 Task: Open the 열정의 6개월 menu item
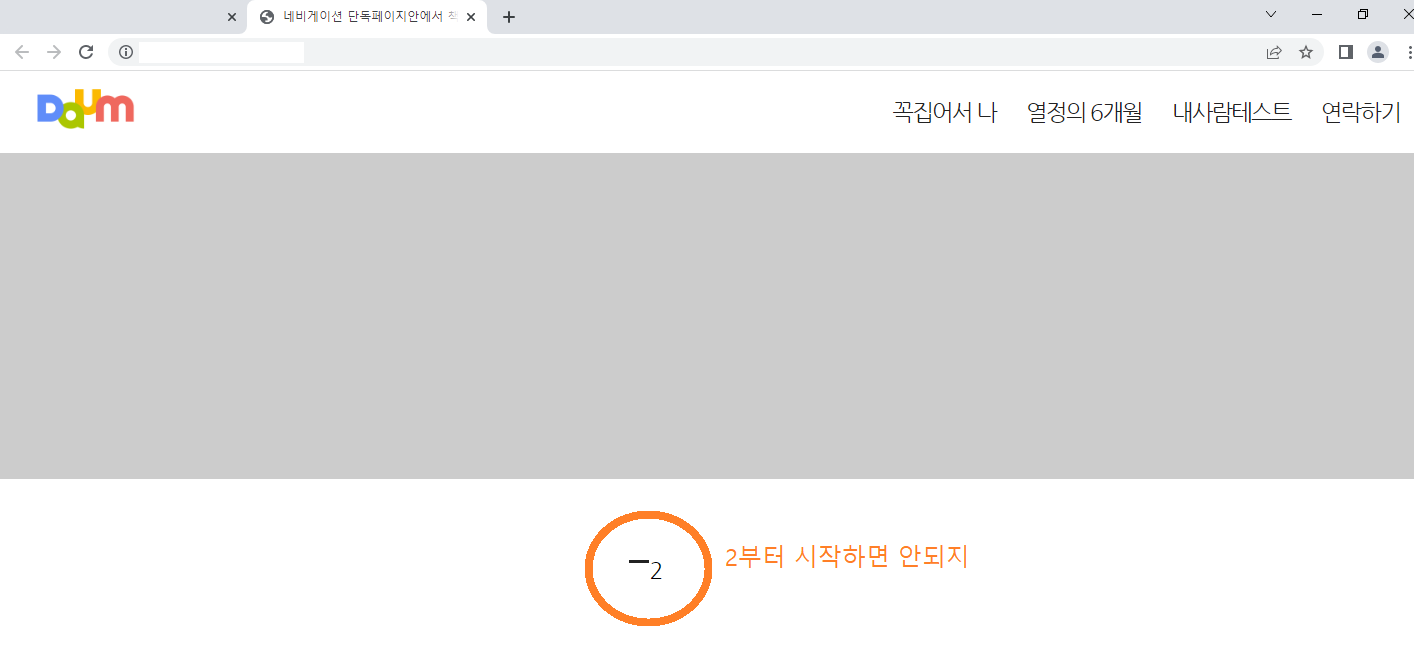1084,112
